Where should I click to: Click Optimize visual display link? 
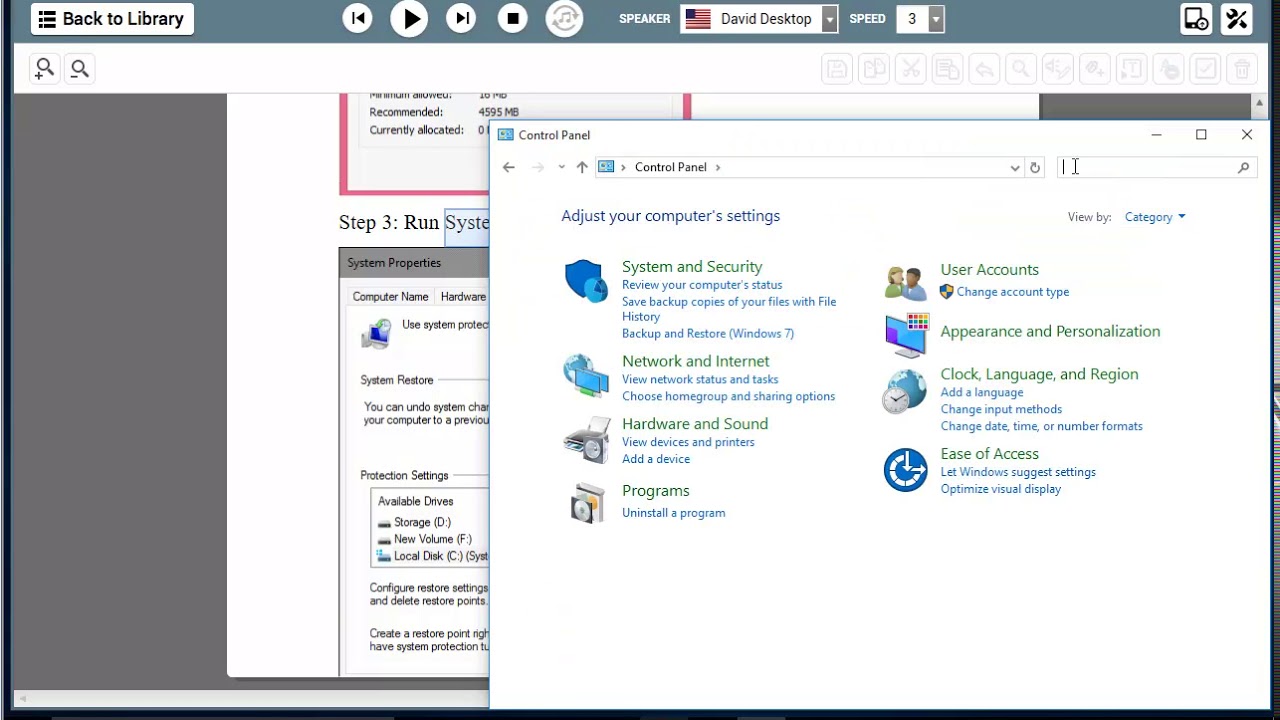tap(1001, 490)
